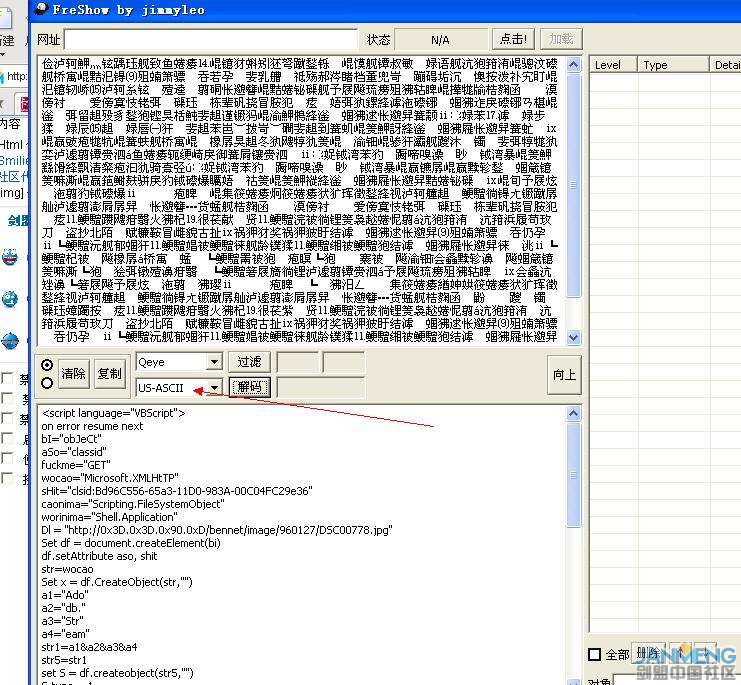This screenshot has height=685, width=741.
Task: Select the filled radio button beside 清除
Action: pyautogui.click(x=47, y=365)
